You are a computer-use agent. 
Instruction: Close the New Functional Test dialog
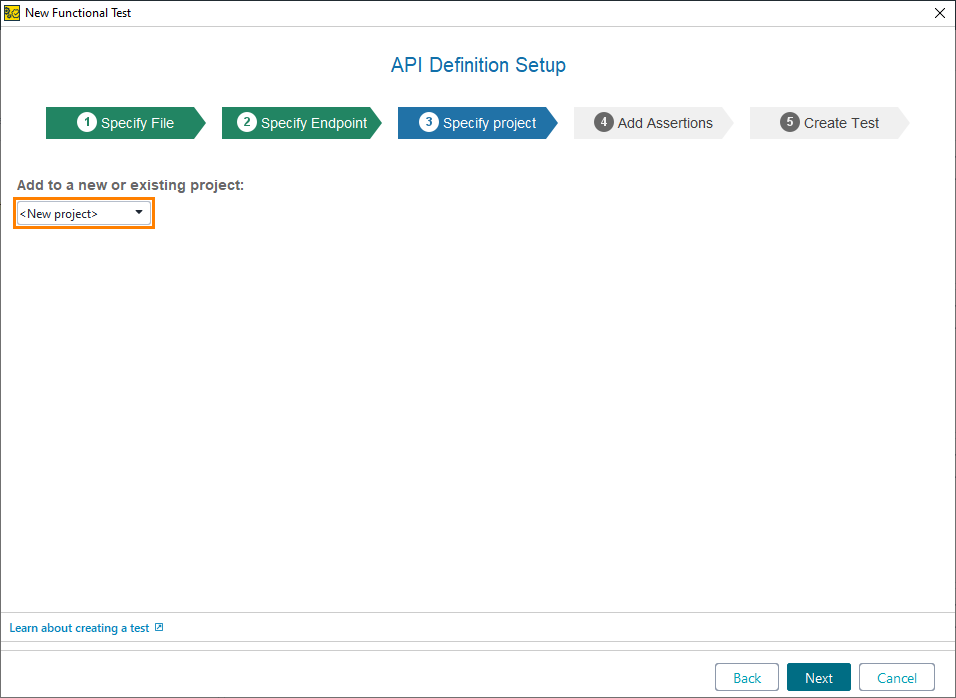[x=939, y=13]
